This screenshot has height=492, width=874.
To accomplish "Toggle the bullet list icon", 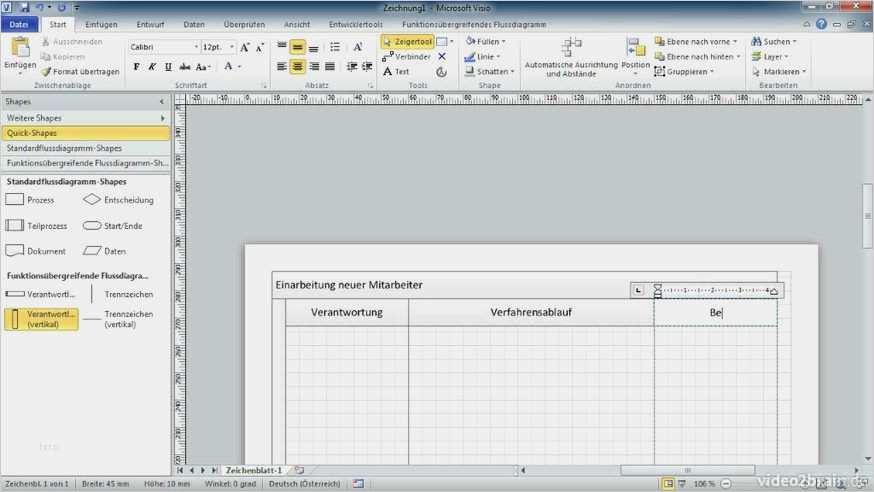I will (x=335, y=47).
